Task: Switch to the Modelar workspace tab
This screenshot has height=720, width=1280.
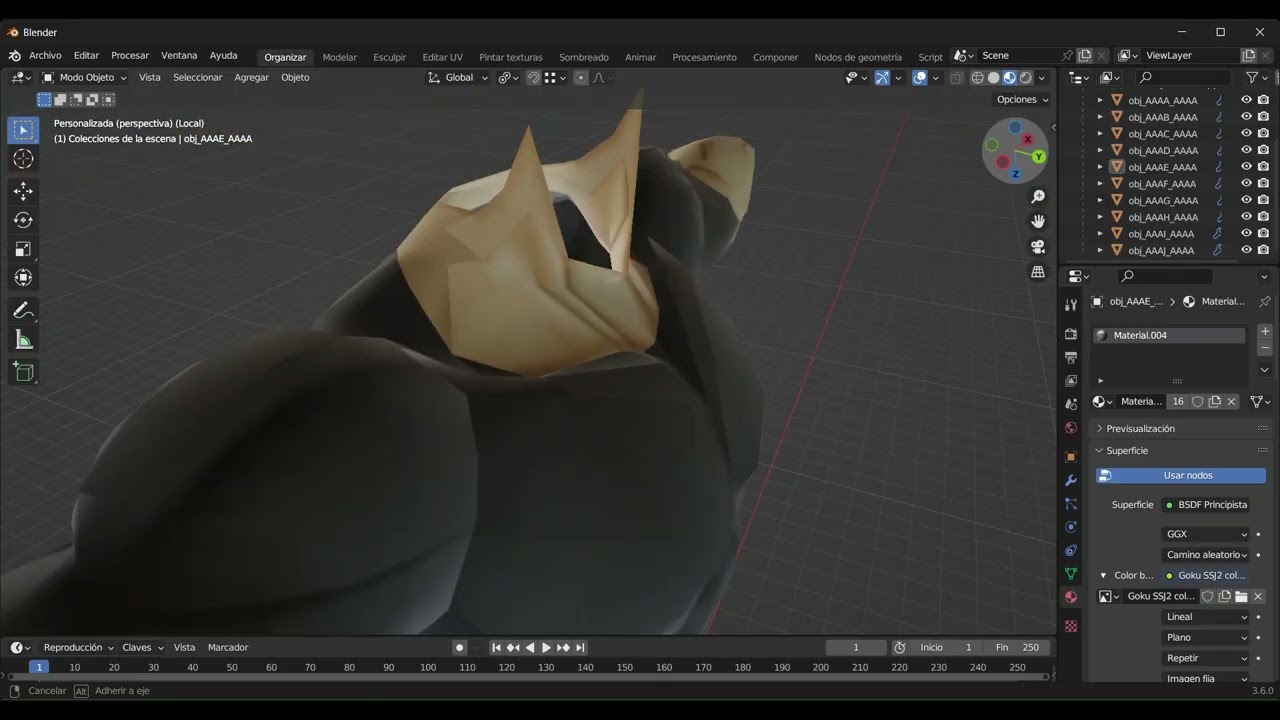Action: pyautogui.click(x=340, y=57)
